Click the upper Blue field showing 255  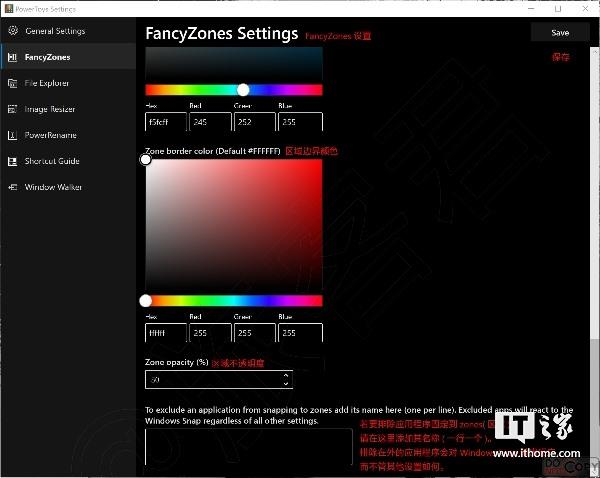300,122
